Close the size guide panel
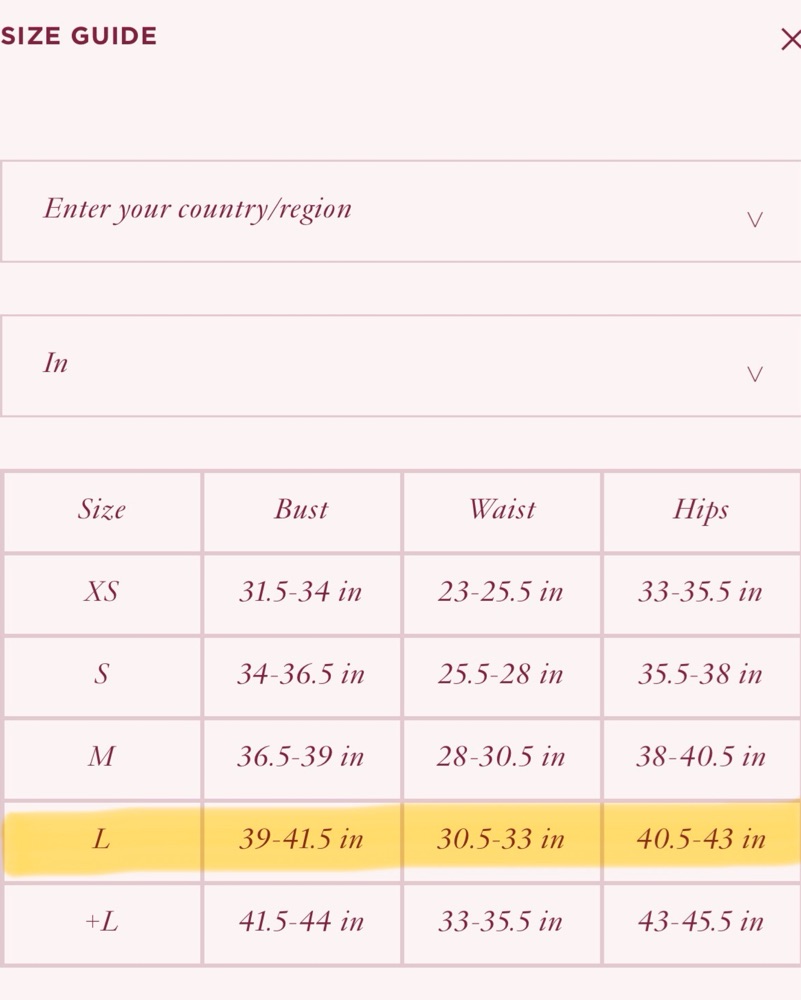 click(x=791, y=40)
